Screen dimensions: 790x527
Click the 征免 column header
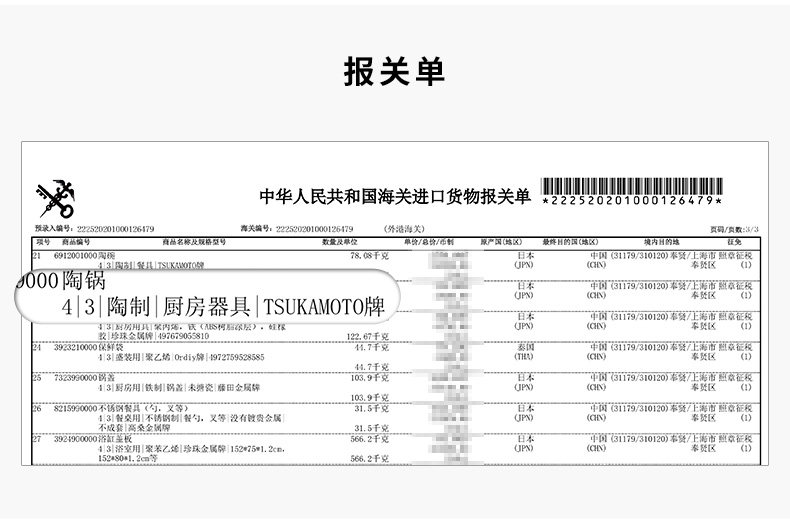pos(734,242)
